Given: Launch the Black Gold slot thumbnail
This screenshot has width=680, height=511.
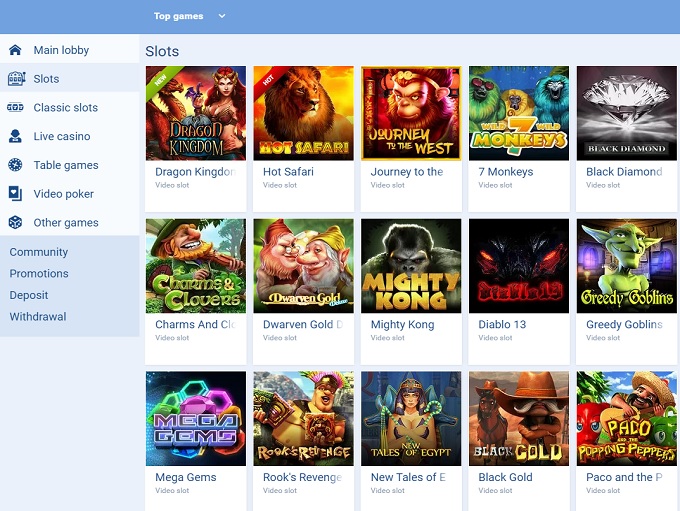Looking at the screenshot, I should pos(519,419).
